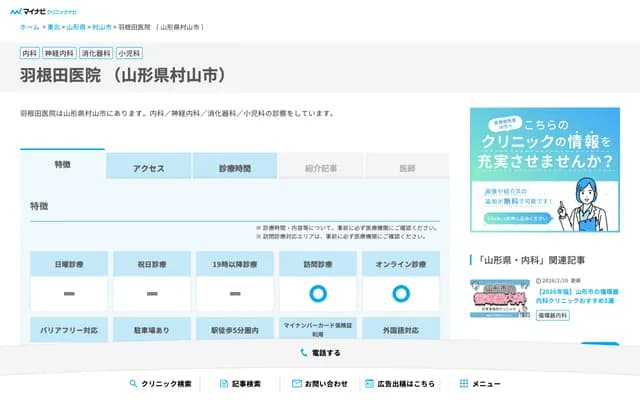Viewport: 640px width, 400px height.
Task: Click the phone icon beside 電話する
Action: tap(304, 353)
